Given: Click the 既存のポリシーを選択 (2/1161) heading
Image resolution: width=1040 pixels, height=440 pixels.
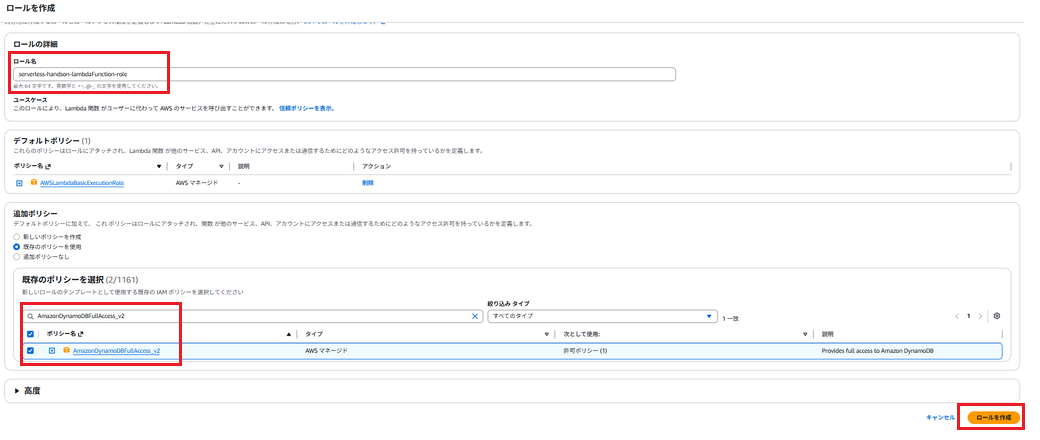Looking at the screenshot, I should [x=80, y=279].
